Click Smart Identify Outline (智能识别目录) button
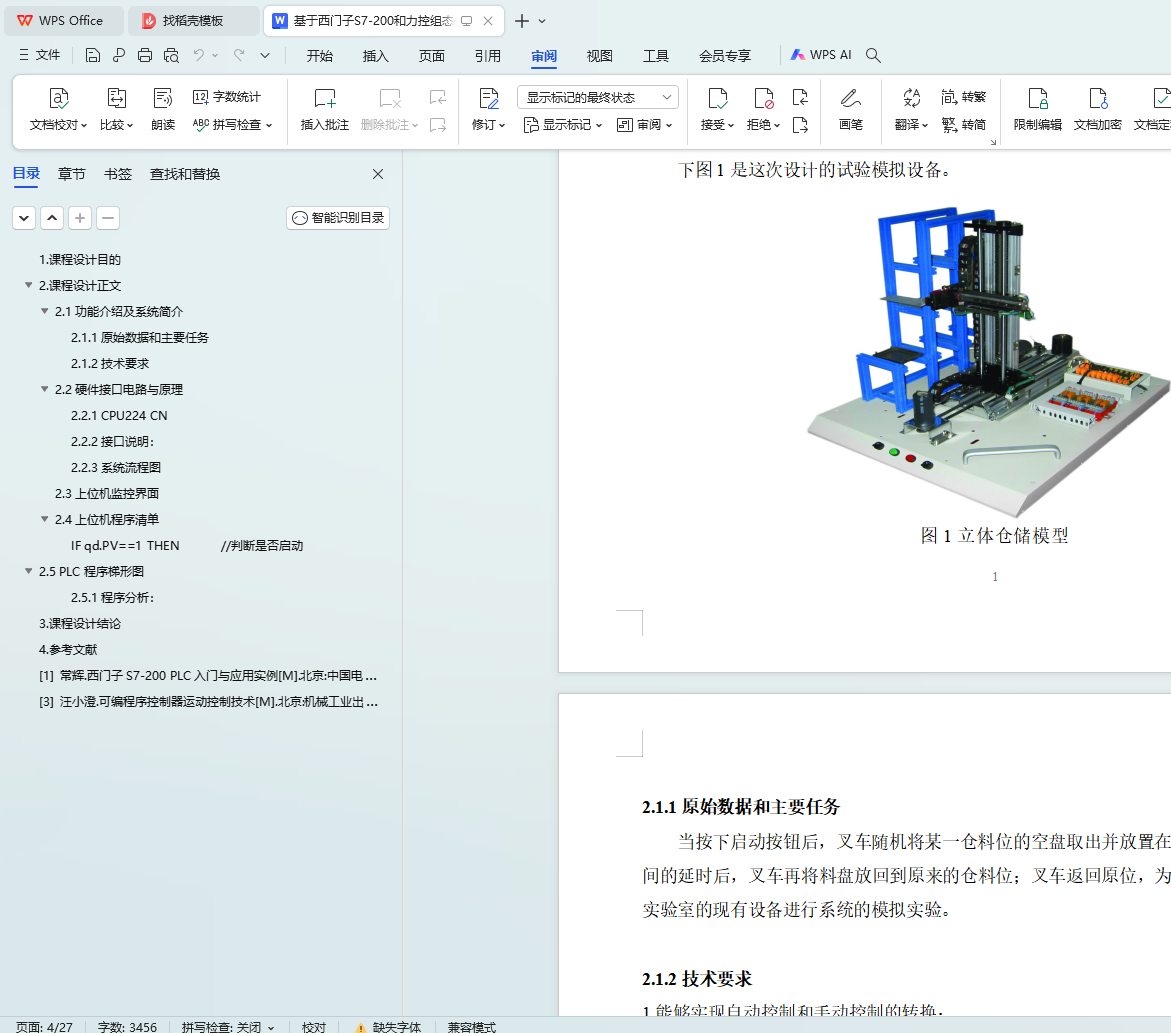The image size is (1171, 1033). 338,218
